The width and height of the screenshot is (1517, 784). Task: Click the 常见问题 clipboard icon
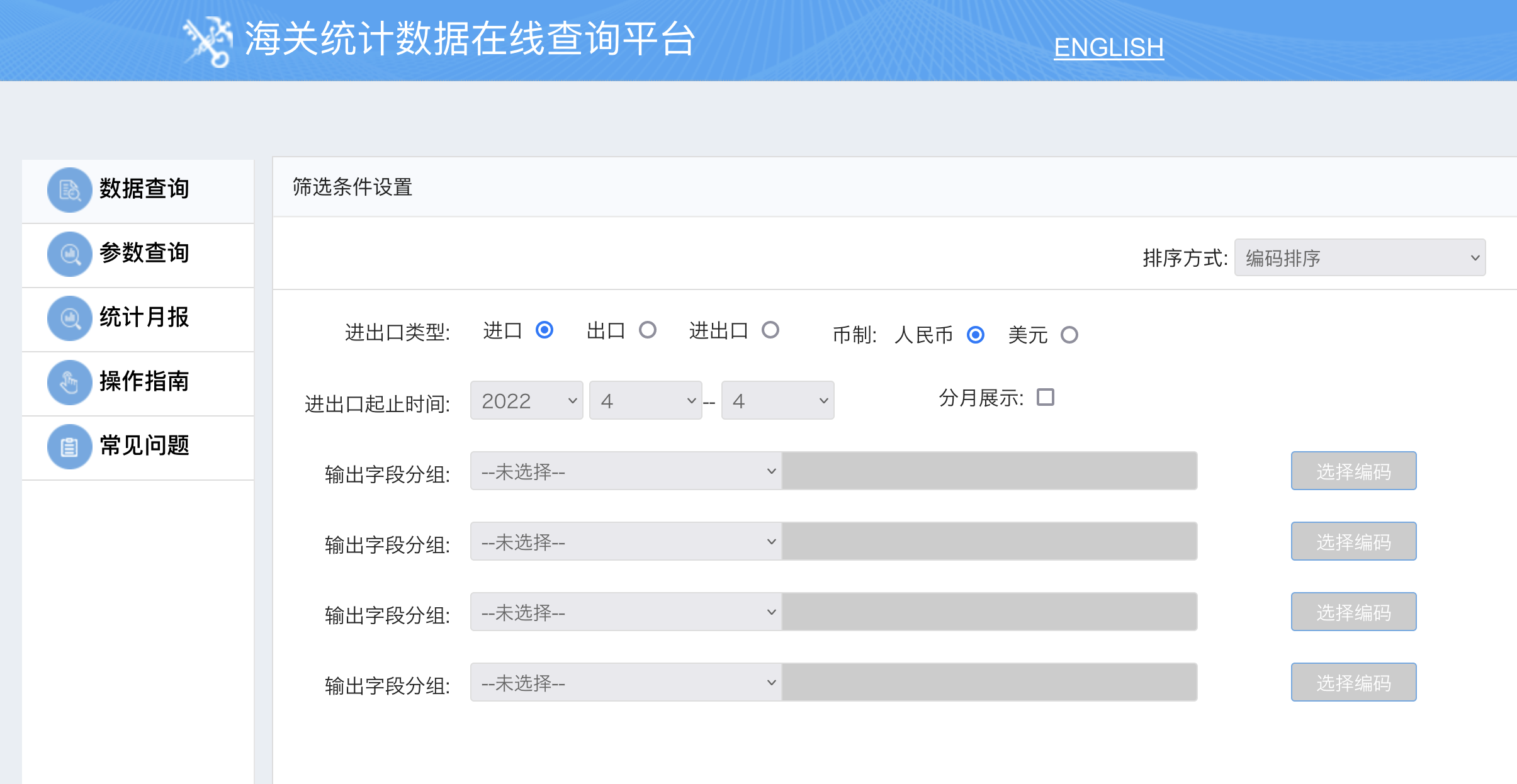coord(69,446)
